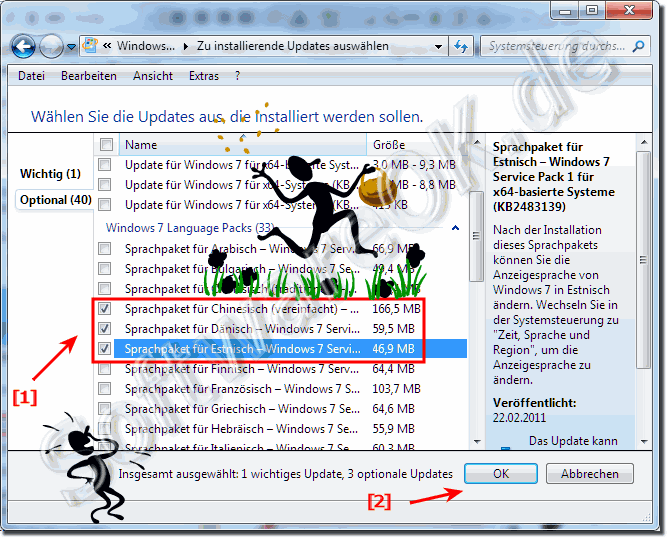Select the Sprachpaket für Französisch row
667x538 pixels.
tap(281, 389)
